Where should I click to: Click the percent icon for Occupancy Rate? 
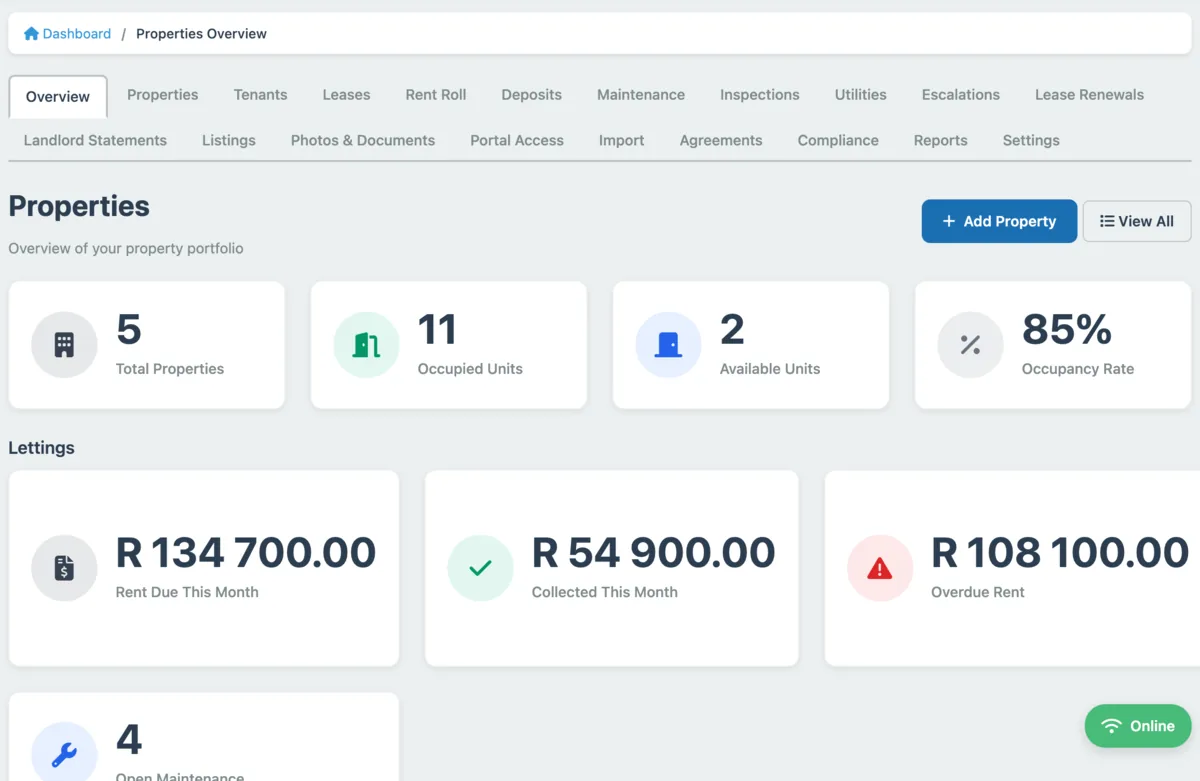[970, 345]
